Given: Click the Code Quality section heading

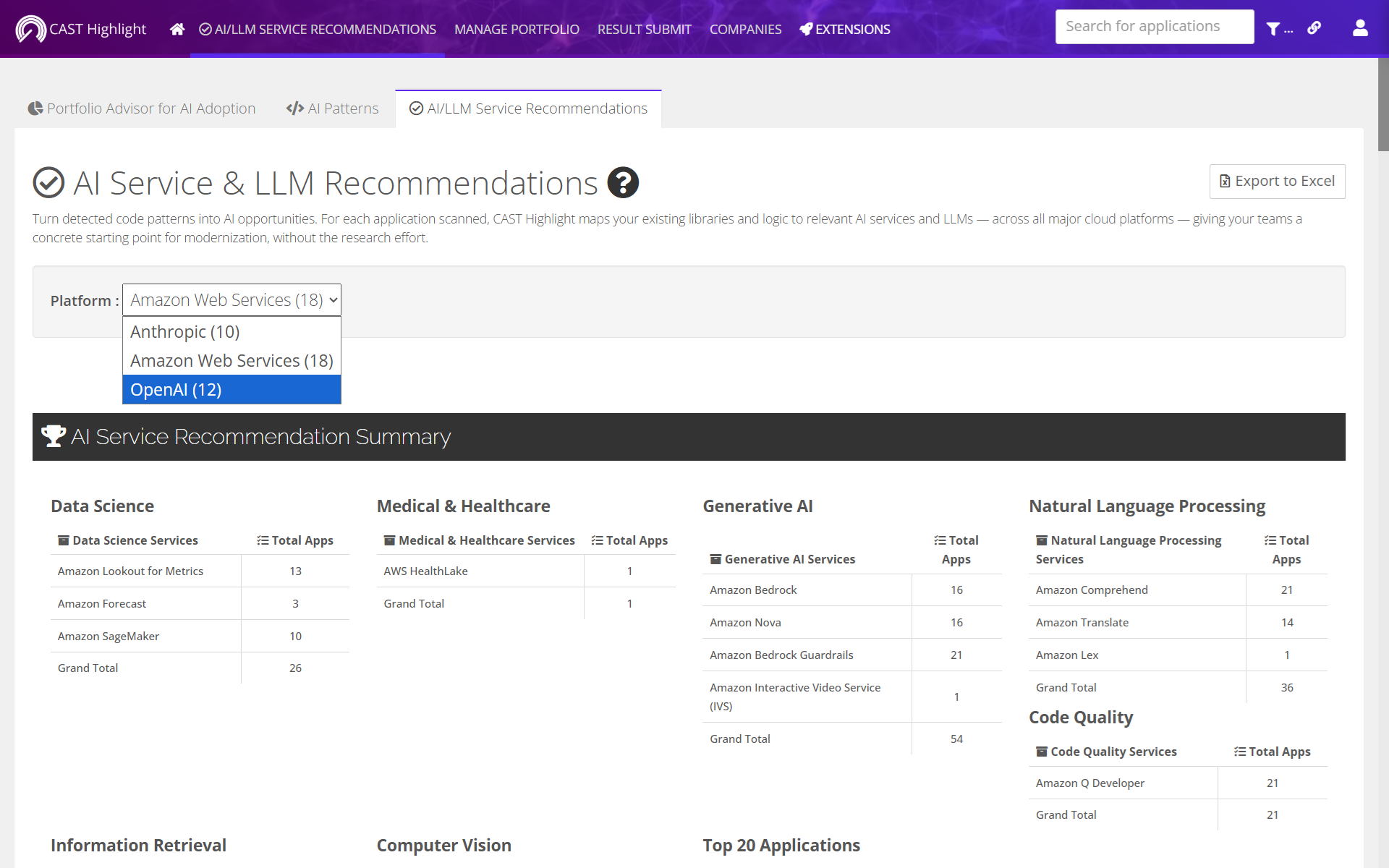Looking at the screenshot, I should coord(1081,717).
